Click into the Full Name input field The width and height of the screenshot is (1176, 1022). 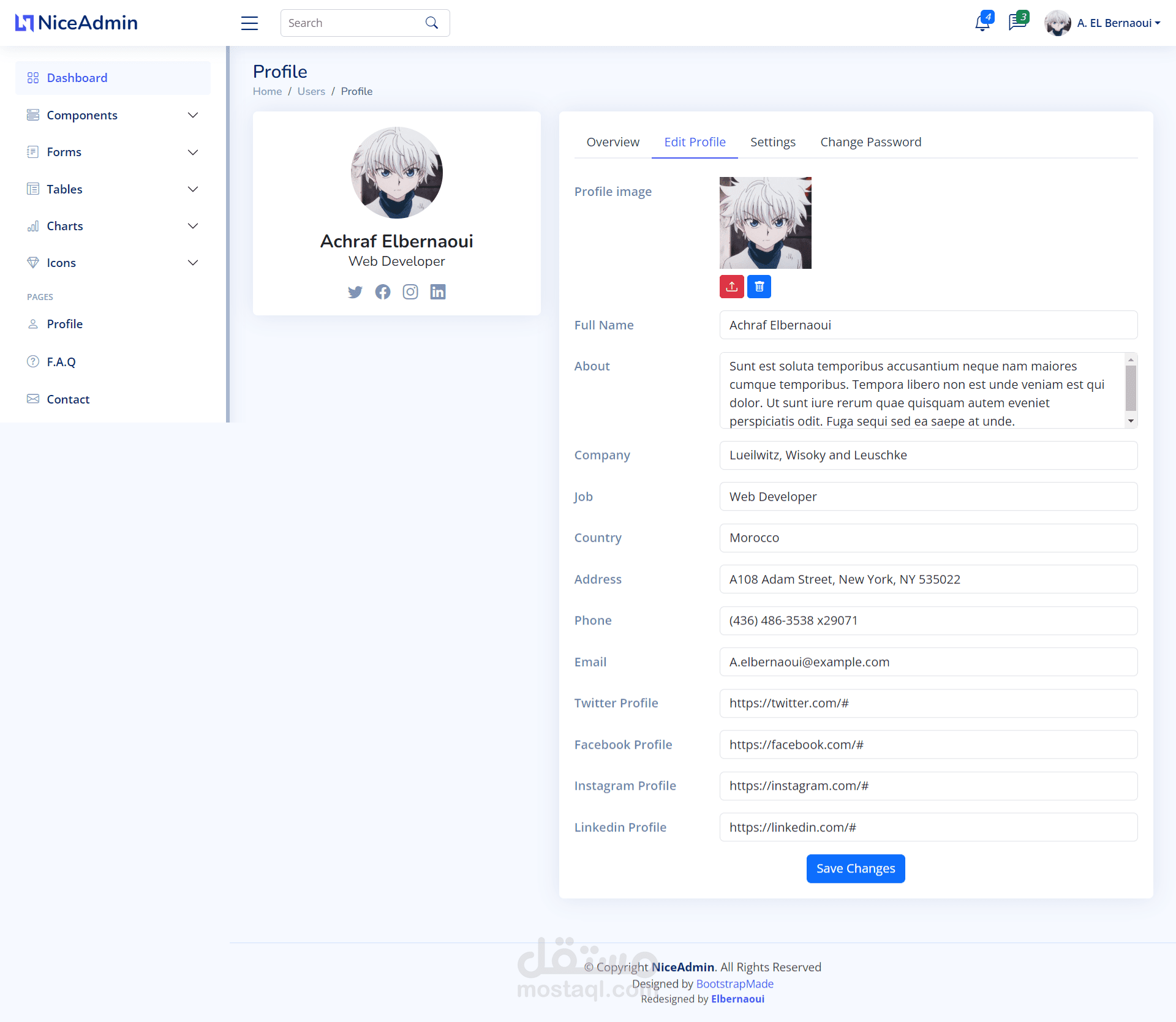tap(928, 325)
